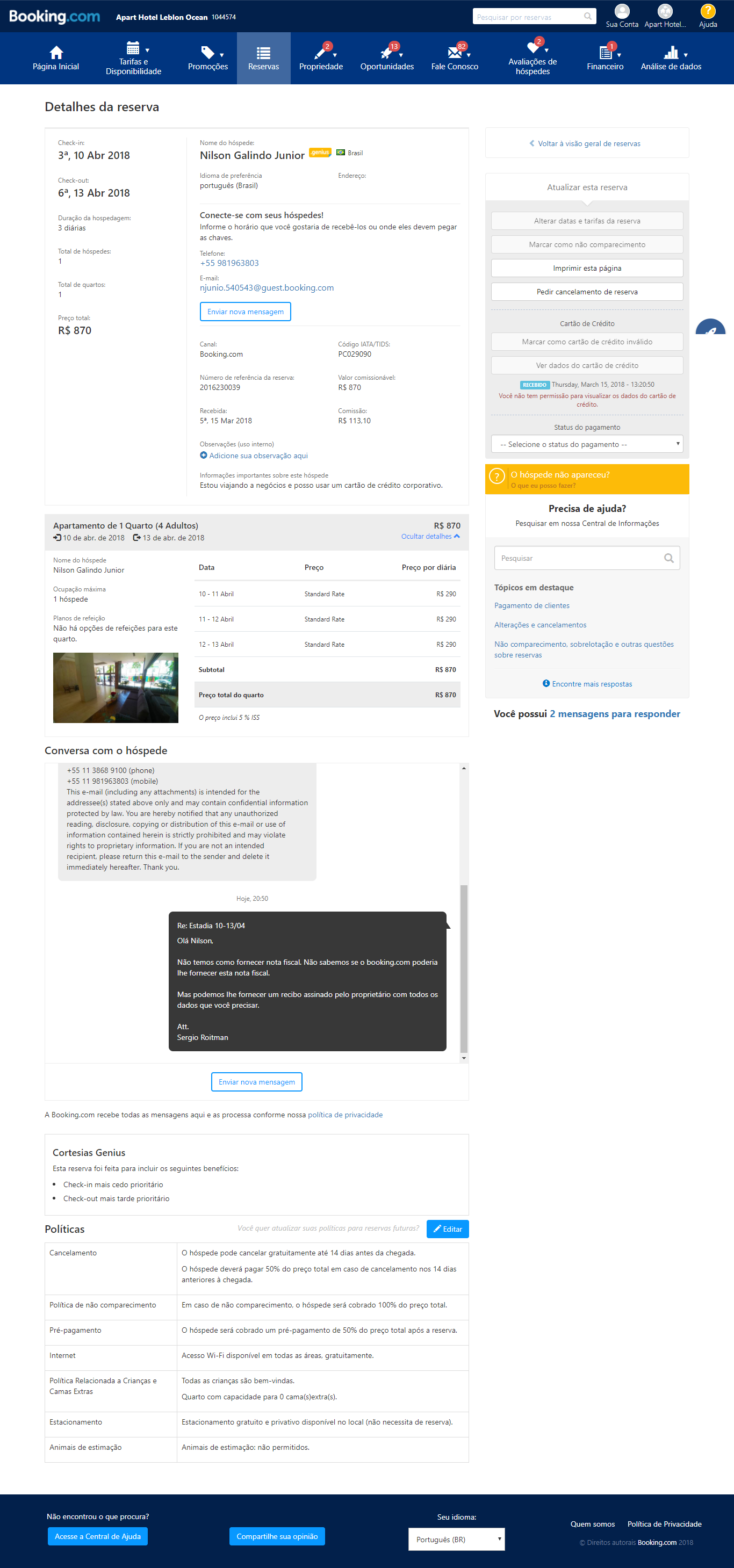
Task: Open the 2 mensagens para responder link
Action: click(x=615, y=713)
